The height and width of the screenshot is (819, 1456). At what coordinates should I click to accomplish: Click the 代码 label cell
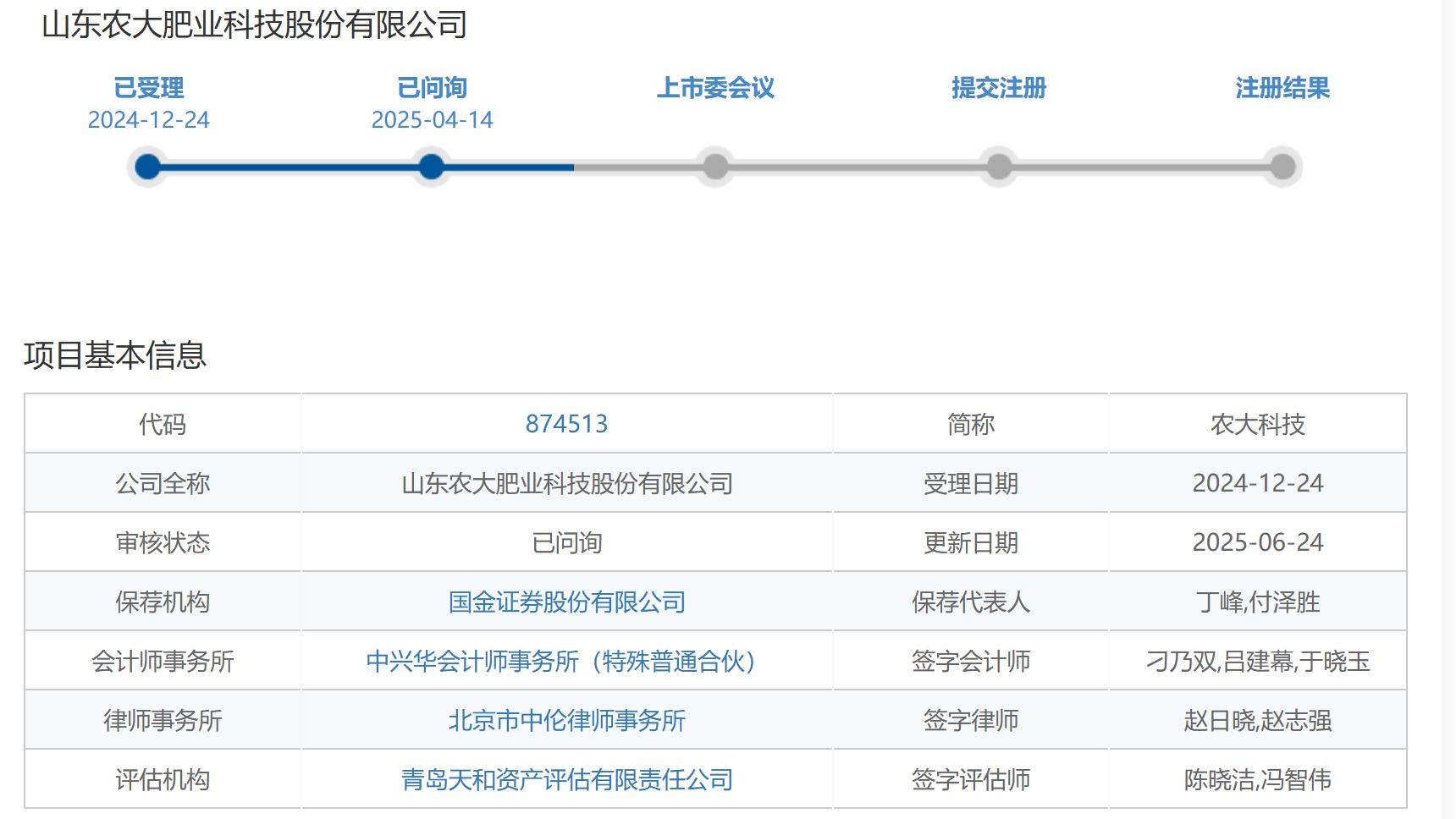pyautogui.click(x=163, y=424)
